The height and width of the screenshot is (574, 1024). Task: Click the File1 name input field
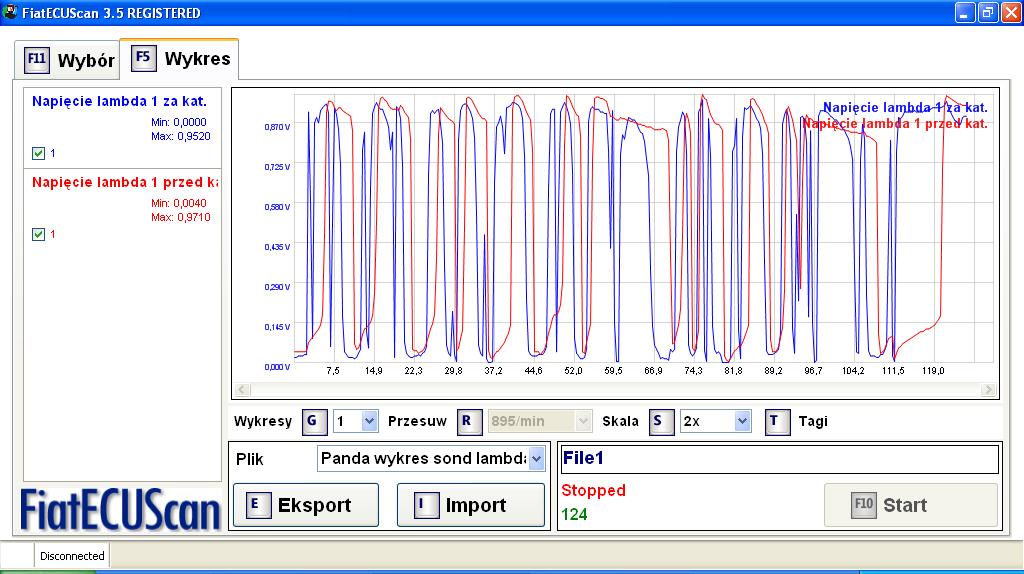click(779, 459)
